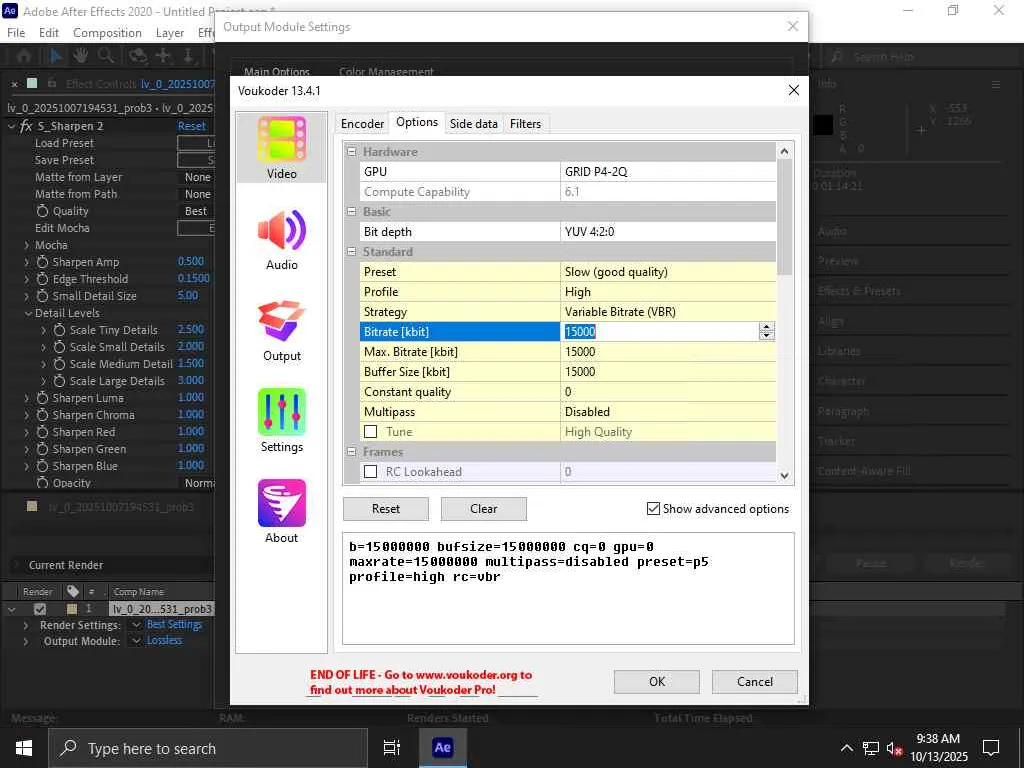Click the network tray icon

pos(871,748)
